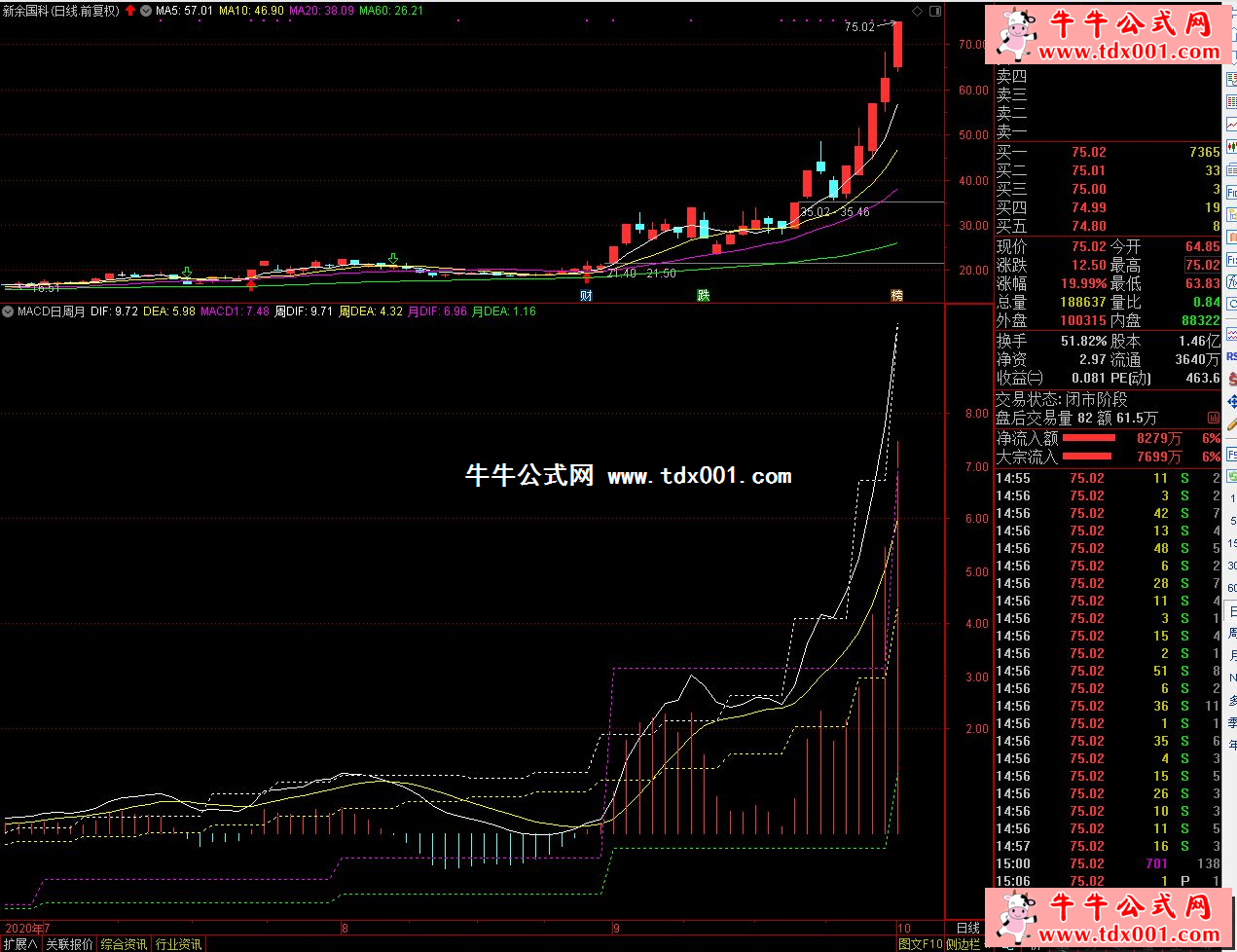Open the 扩展 tab at bottom left
This screenshot has width=1237, height=952.
20,944
